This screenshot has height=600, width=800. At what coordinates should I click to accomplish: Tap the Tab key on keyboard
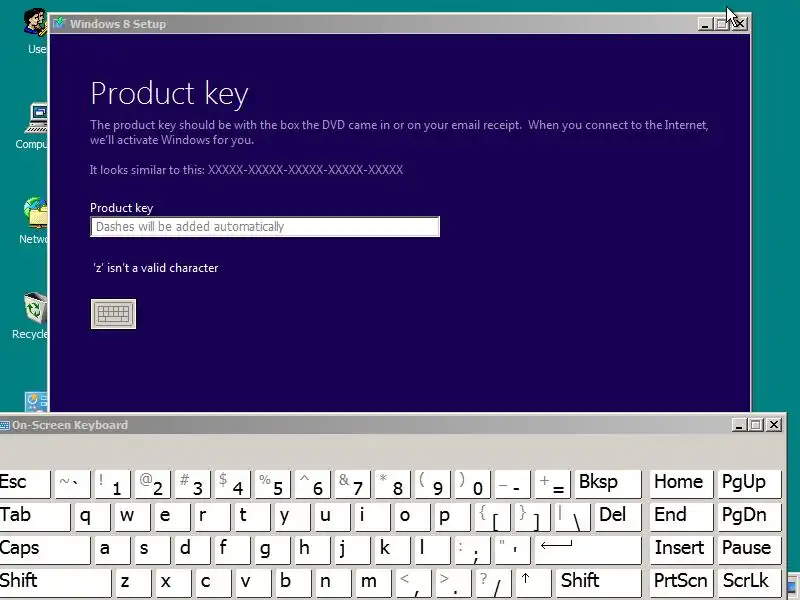coord(35,516)
